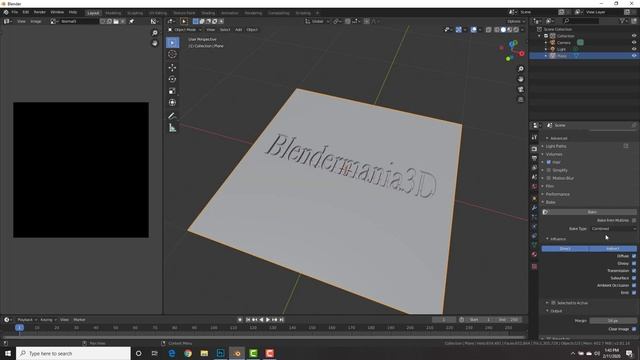The image size is (640, 360).
Task: Open the Render menu in top bar
Action: tap(40, 12)
